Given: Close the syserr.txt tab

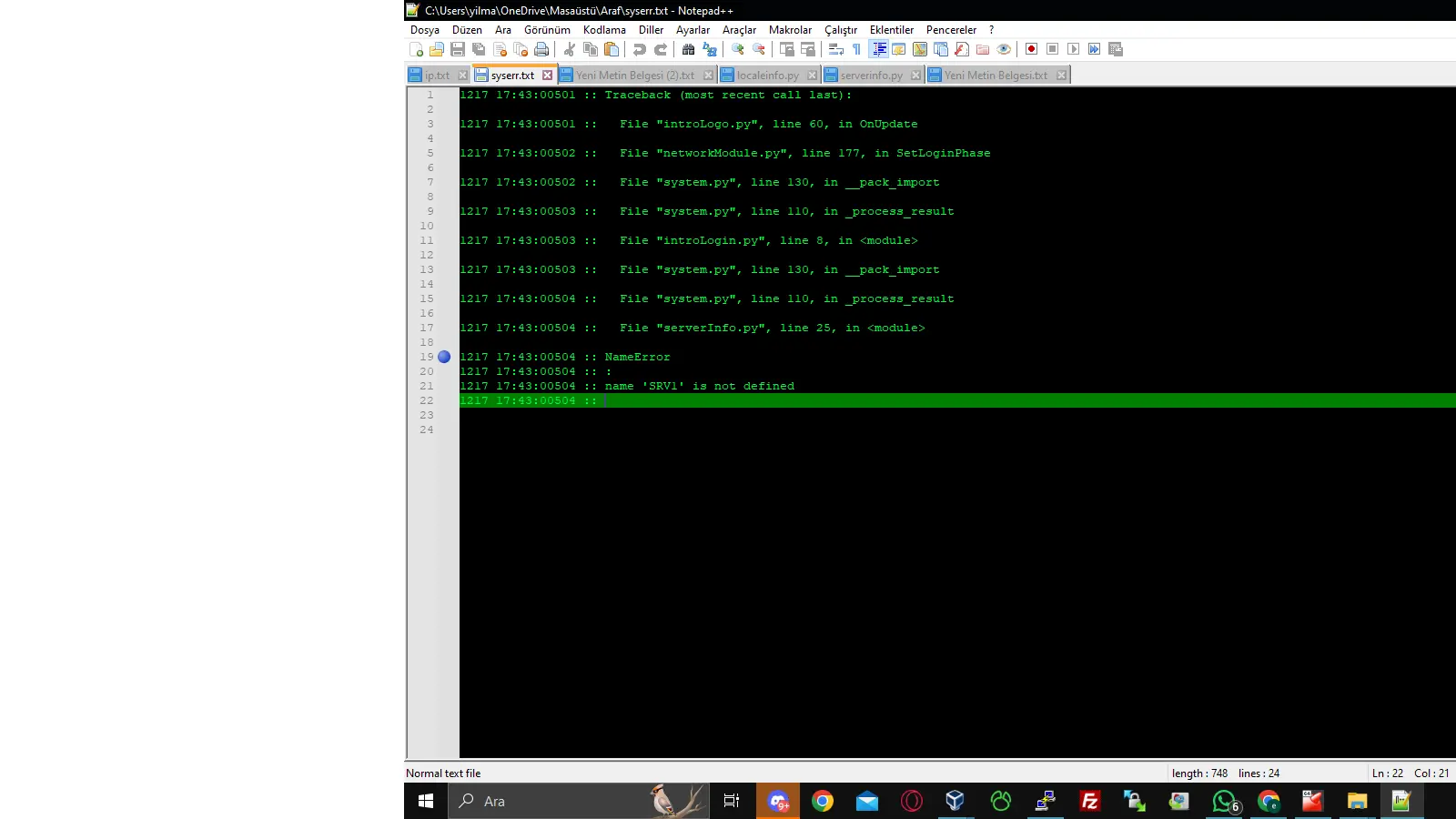Looking at the screenshot, I should (x=547, y=76).
